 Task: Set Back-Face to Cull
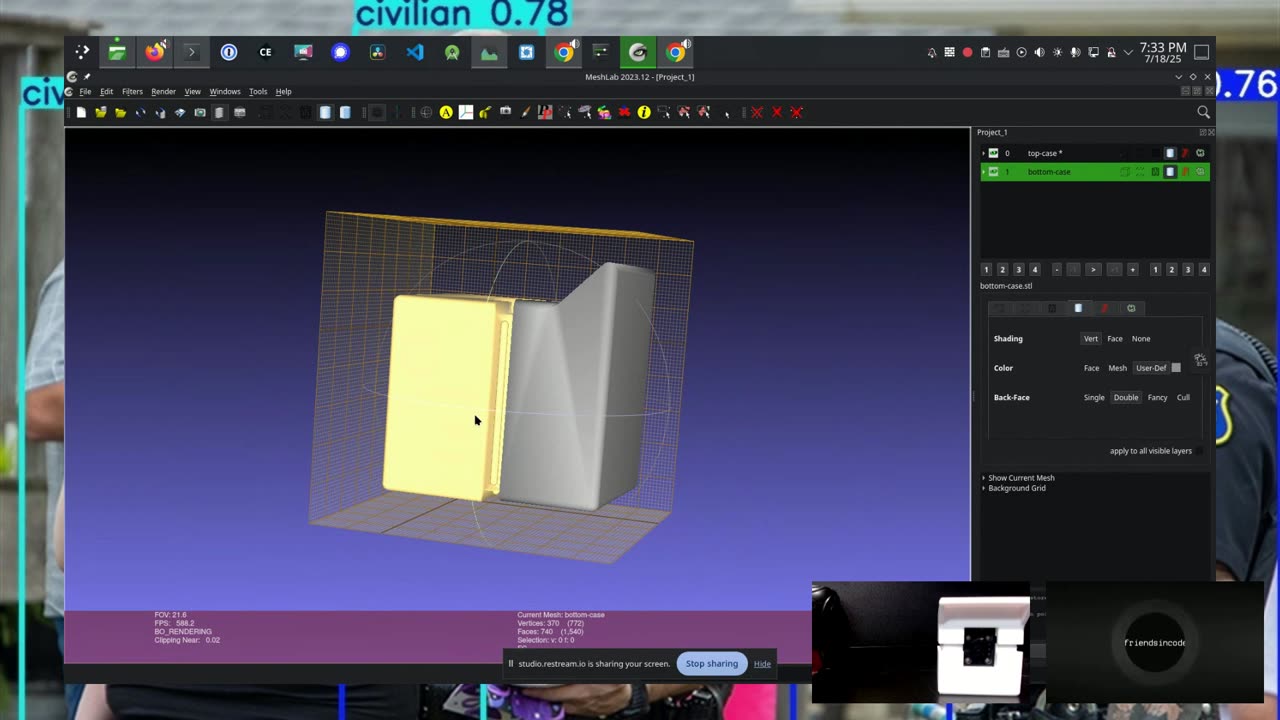coord(1183,397)
